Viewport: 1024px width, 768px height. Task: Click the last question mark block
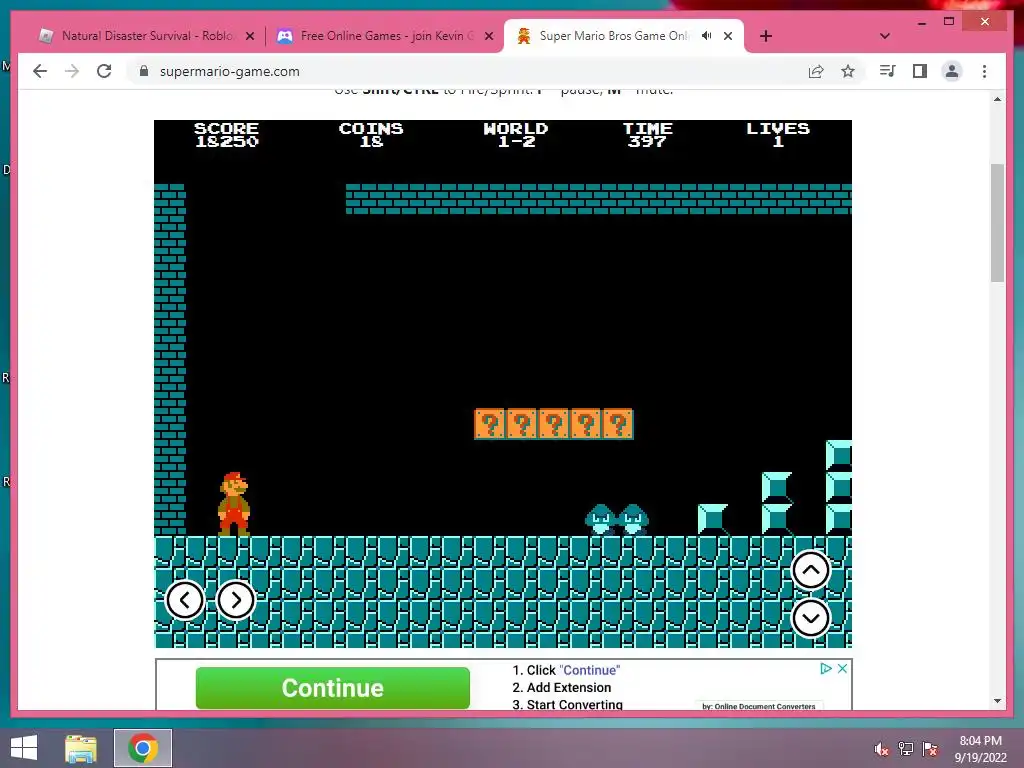tap(618, 424)
